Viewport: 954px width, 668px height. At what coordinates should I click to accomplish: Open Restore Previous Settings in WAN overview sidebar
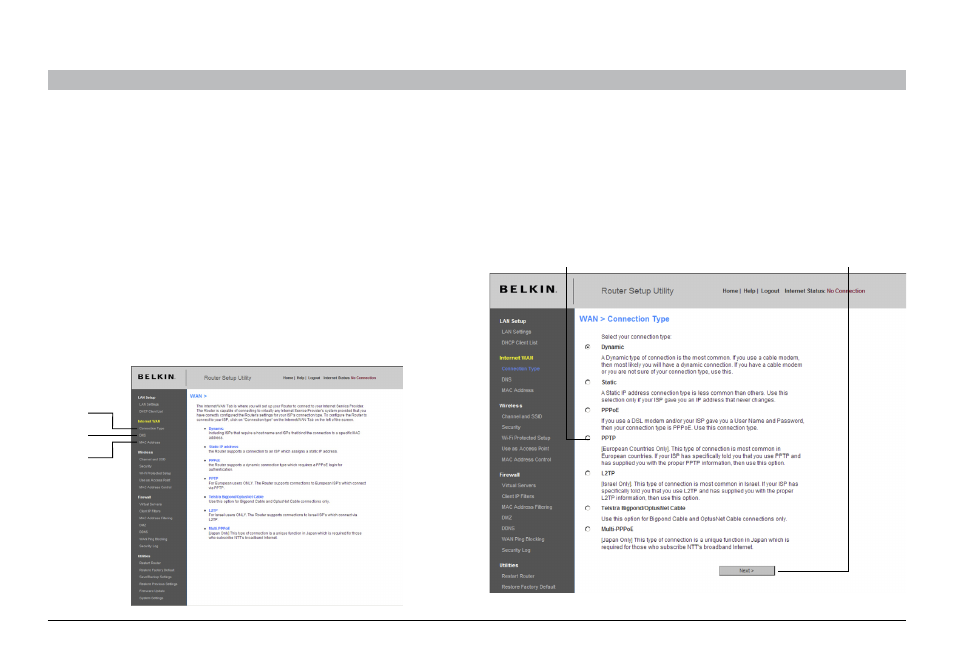click(x=158, y=584)
